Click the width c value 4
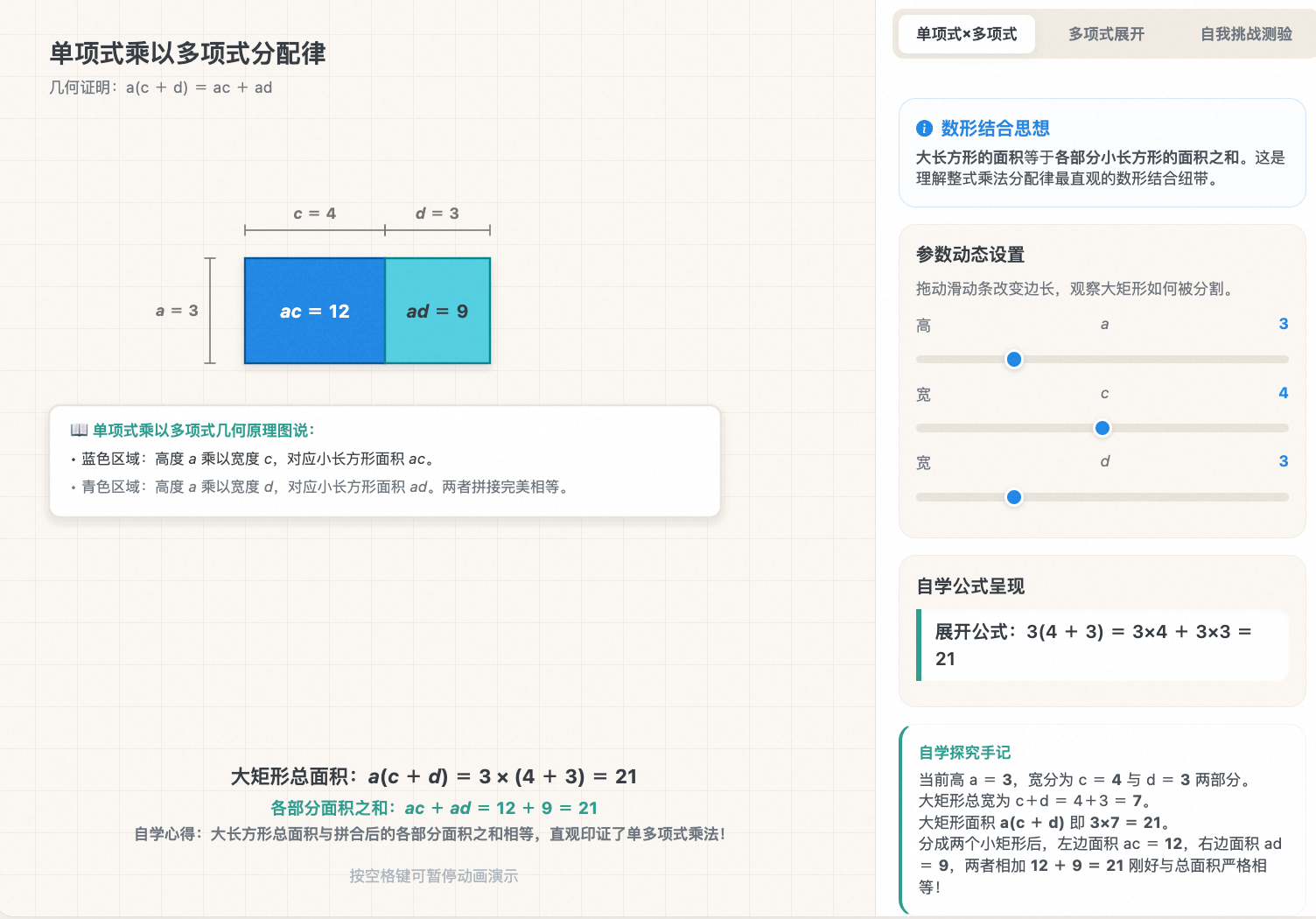This screenshot has width=1316, height=919. click(1283, 393)
